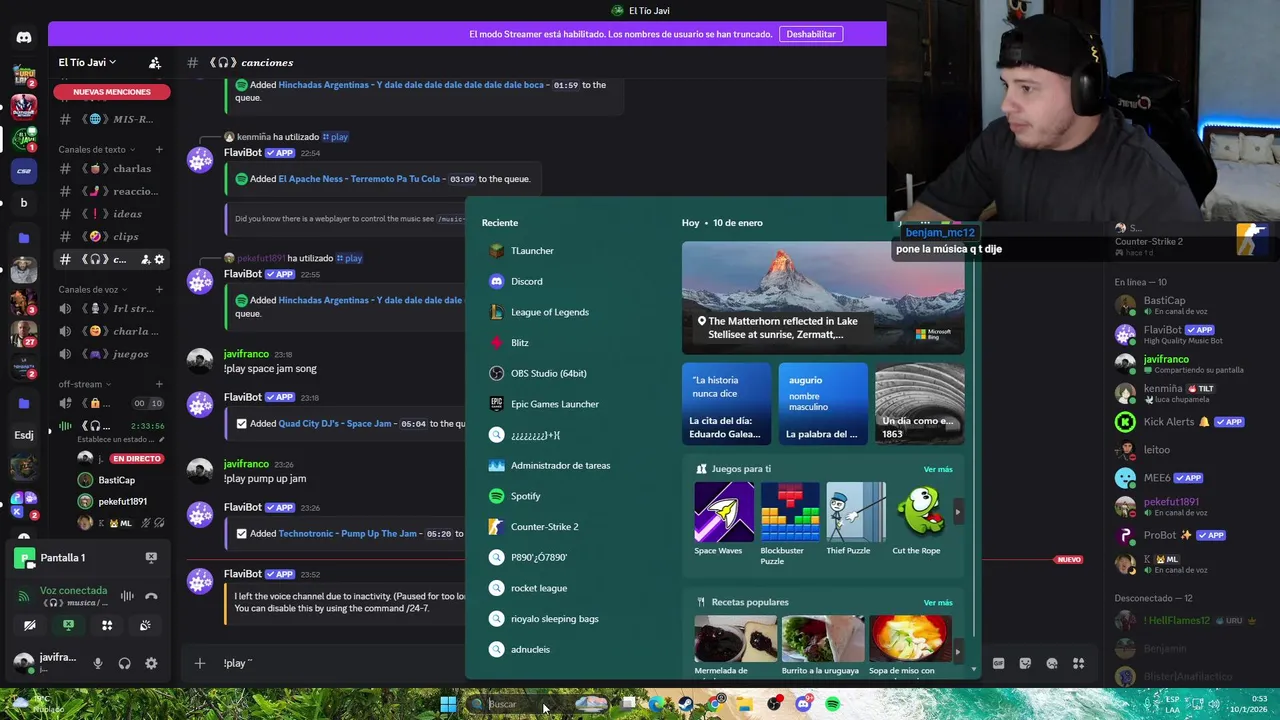Open Hinchadas Argentinas link at 01:59
Screen dimensions: 1280x720
pyautogui.click(x=411, y=85)
